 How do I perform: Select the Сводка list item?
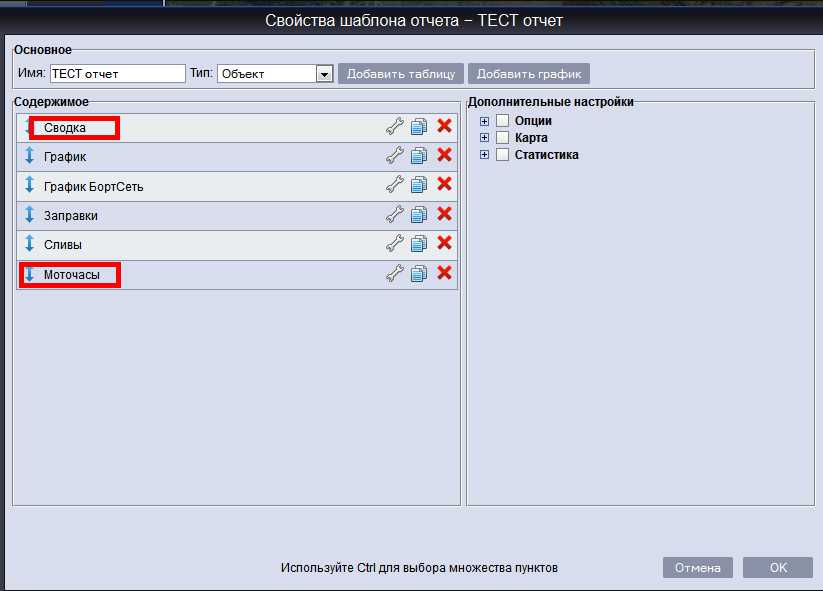coord(237,128)
